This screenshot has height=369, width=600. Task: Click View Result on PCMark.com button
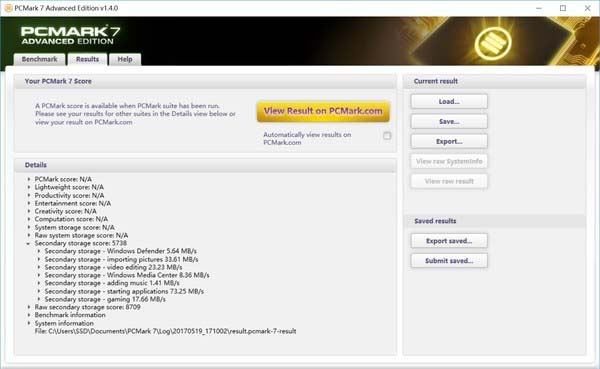[323, 111]
